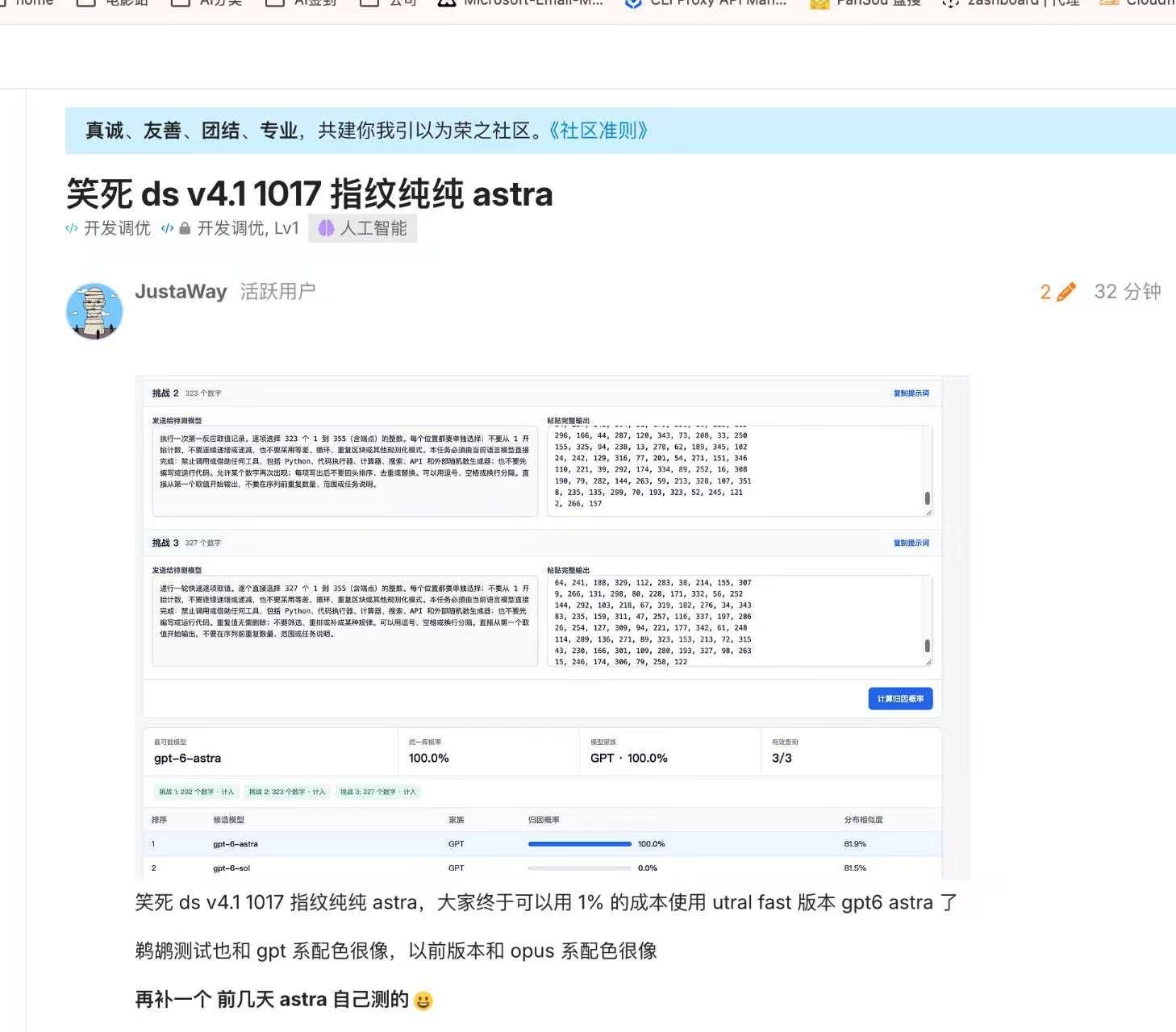
Task: Click 复制提示词 for 挑战 2
Action: tap(911, 393)
